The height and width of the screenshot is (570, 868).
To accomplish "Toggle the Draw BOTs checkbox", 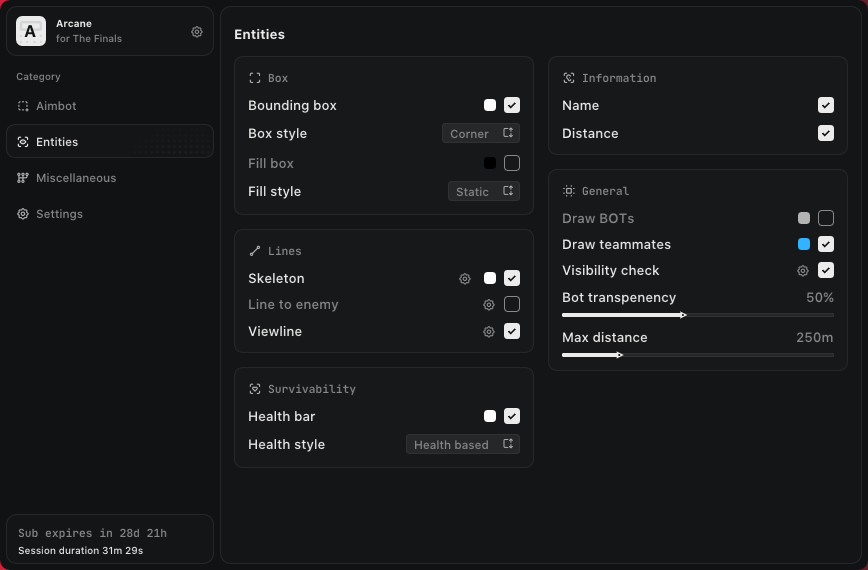I will pos(826,218).
